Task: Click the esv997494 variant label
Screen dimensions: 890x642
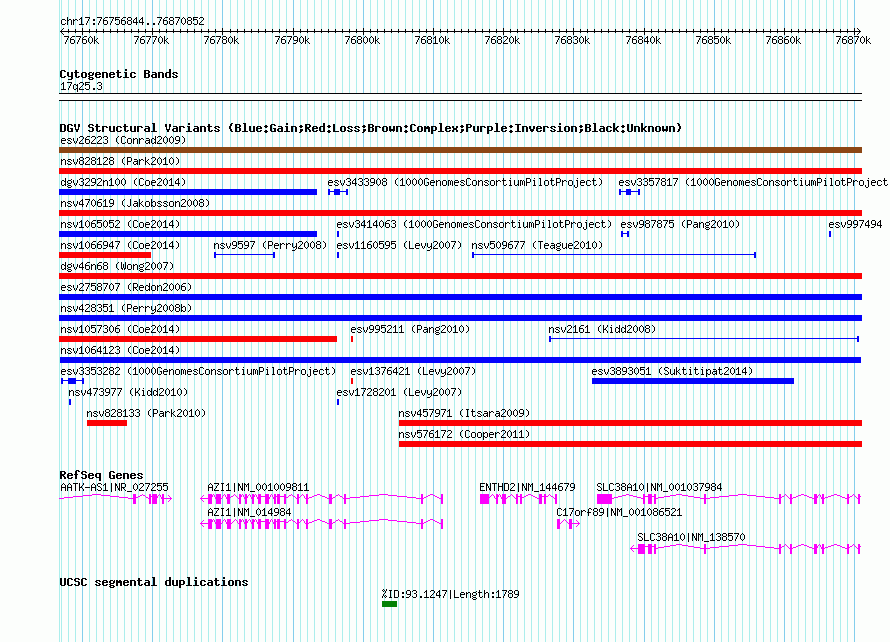Action: 855,224
